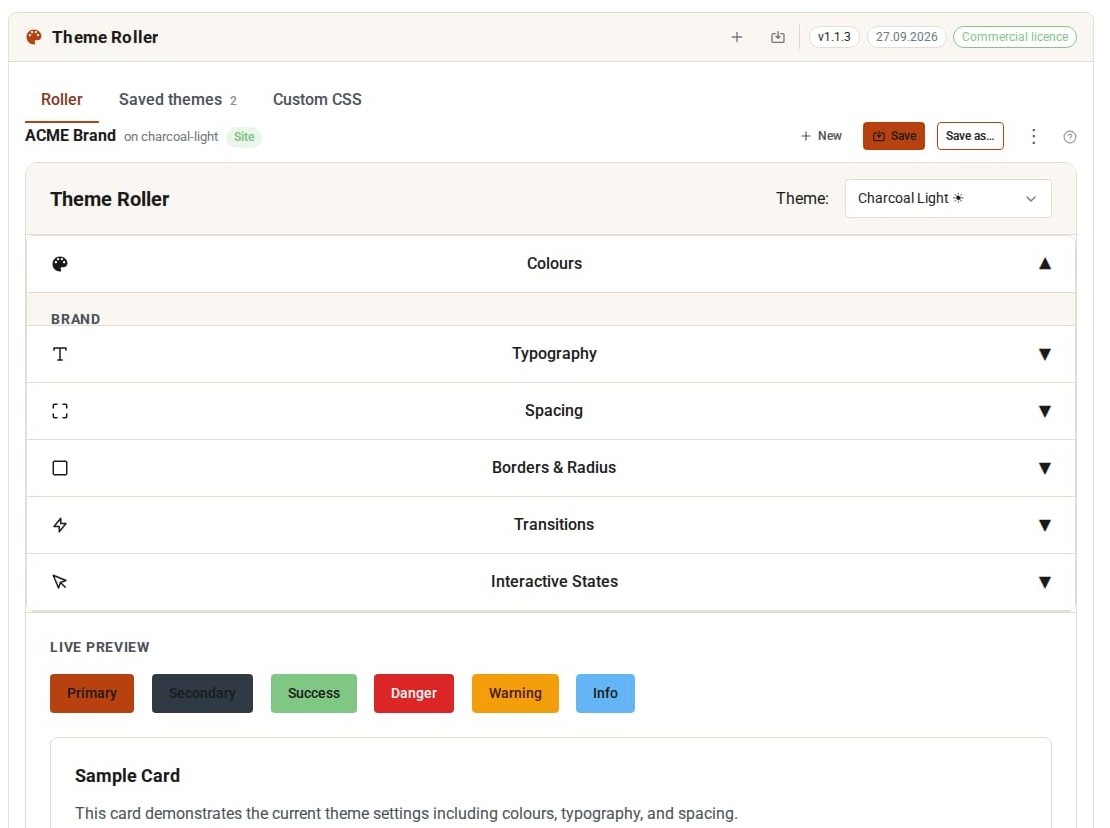This screenshot has width=1110, height=828.
Task: Click the 'on charcoal-light' label
Action: pos(171,137)
